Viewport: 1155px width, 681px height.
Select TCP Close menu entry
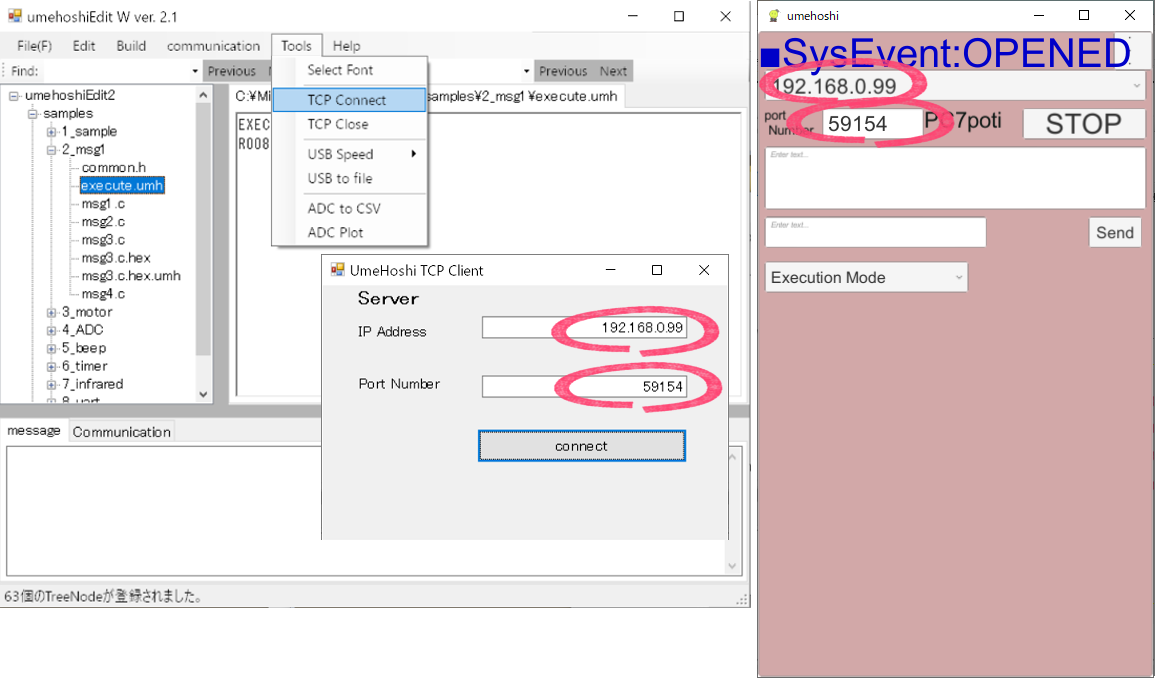[x=337, y=124]
